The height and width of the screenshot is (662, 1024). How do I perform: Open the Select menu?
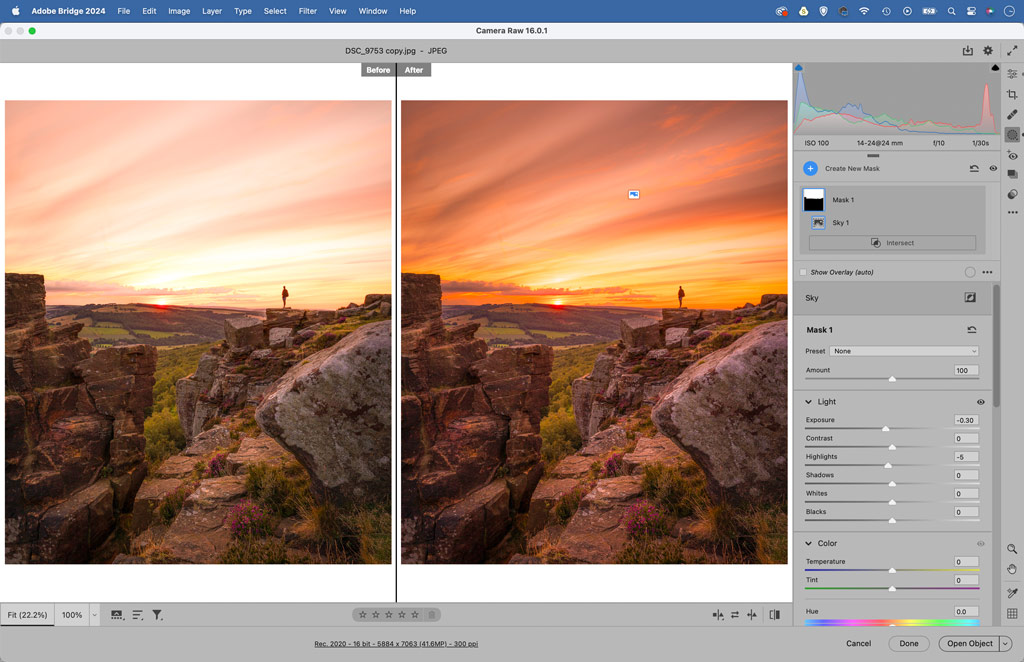click(x=275, y=11)
